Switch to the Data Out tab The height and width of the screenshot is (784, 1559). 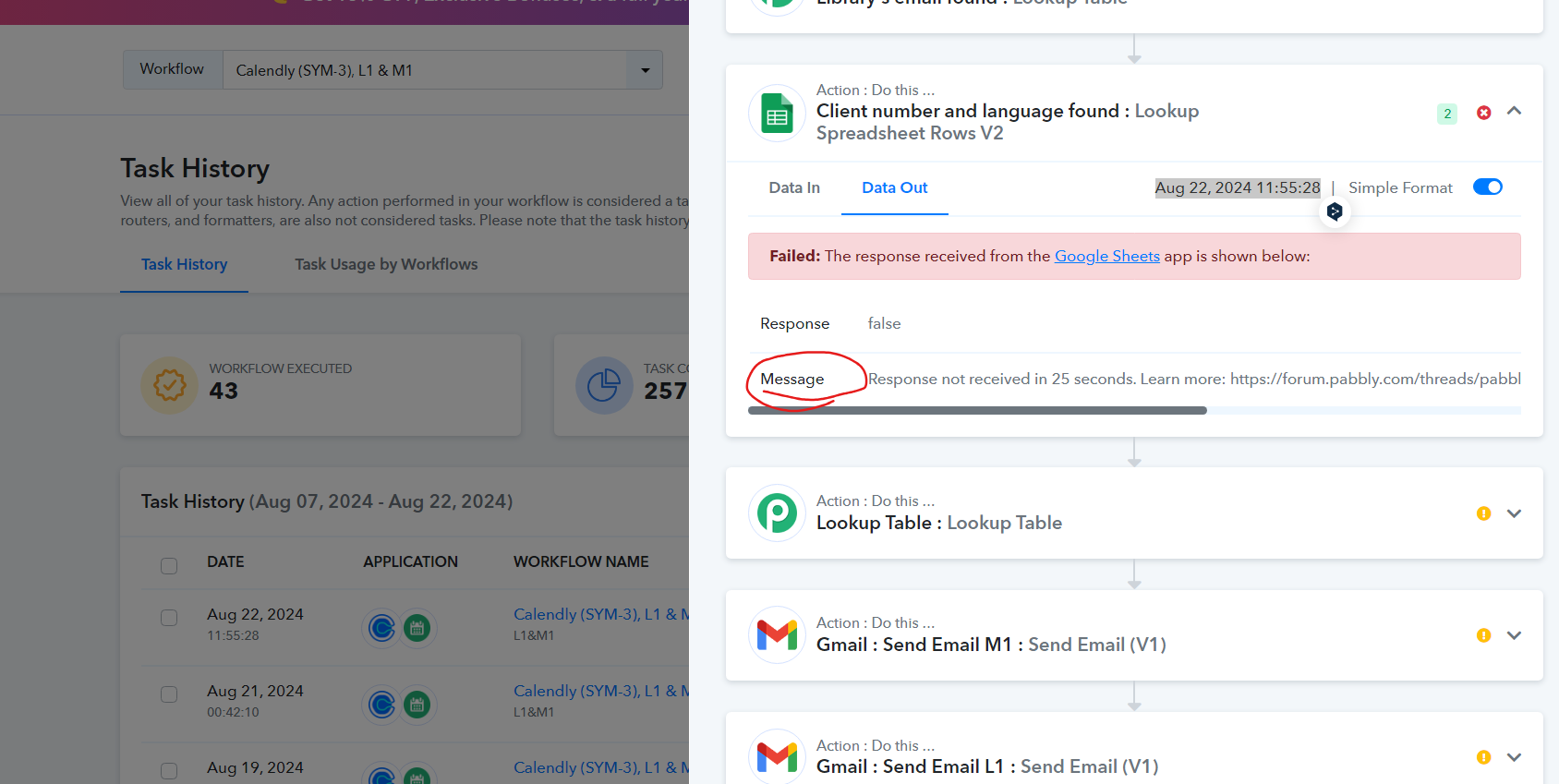coord(895,187)
